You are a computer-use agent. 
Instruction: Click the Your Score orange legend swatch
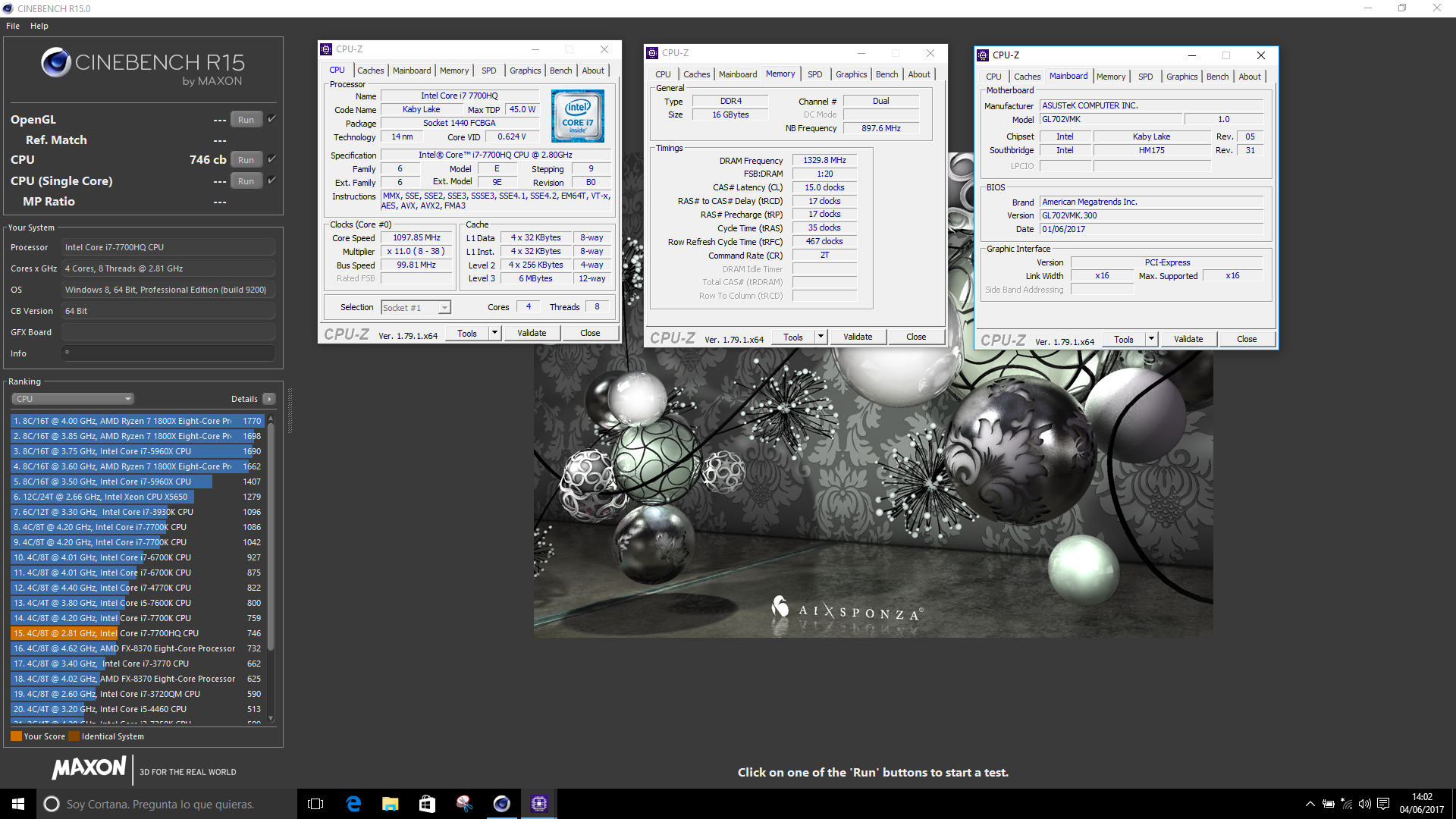(x=16, y=736)
